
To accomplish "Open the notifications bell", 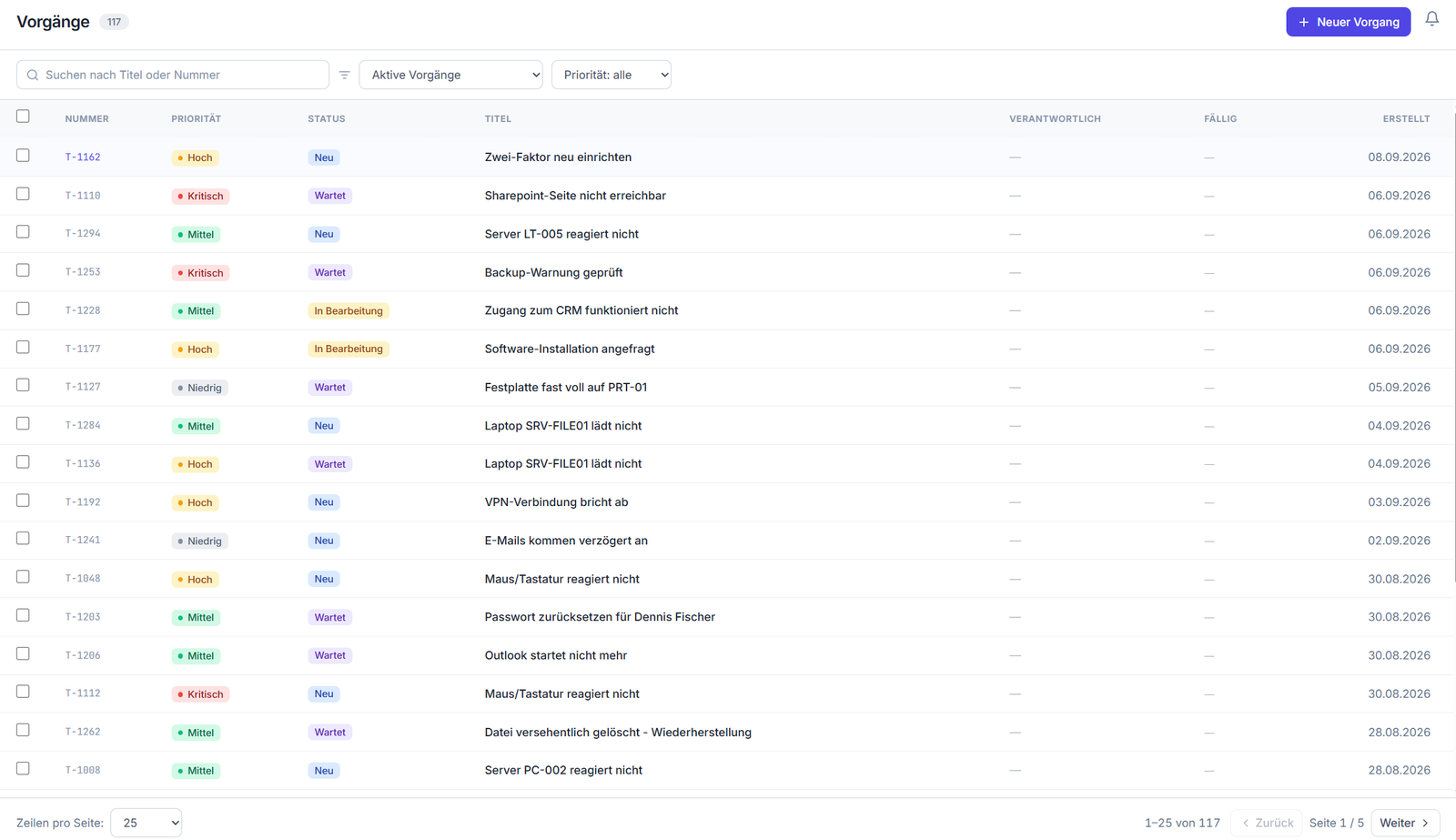I will pos(1431,19).
